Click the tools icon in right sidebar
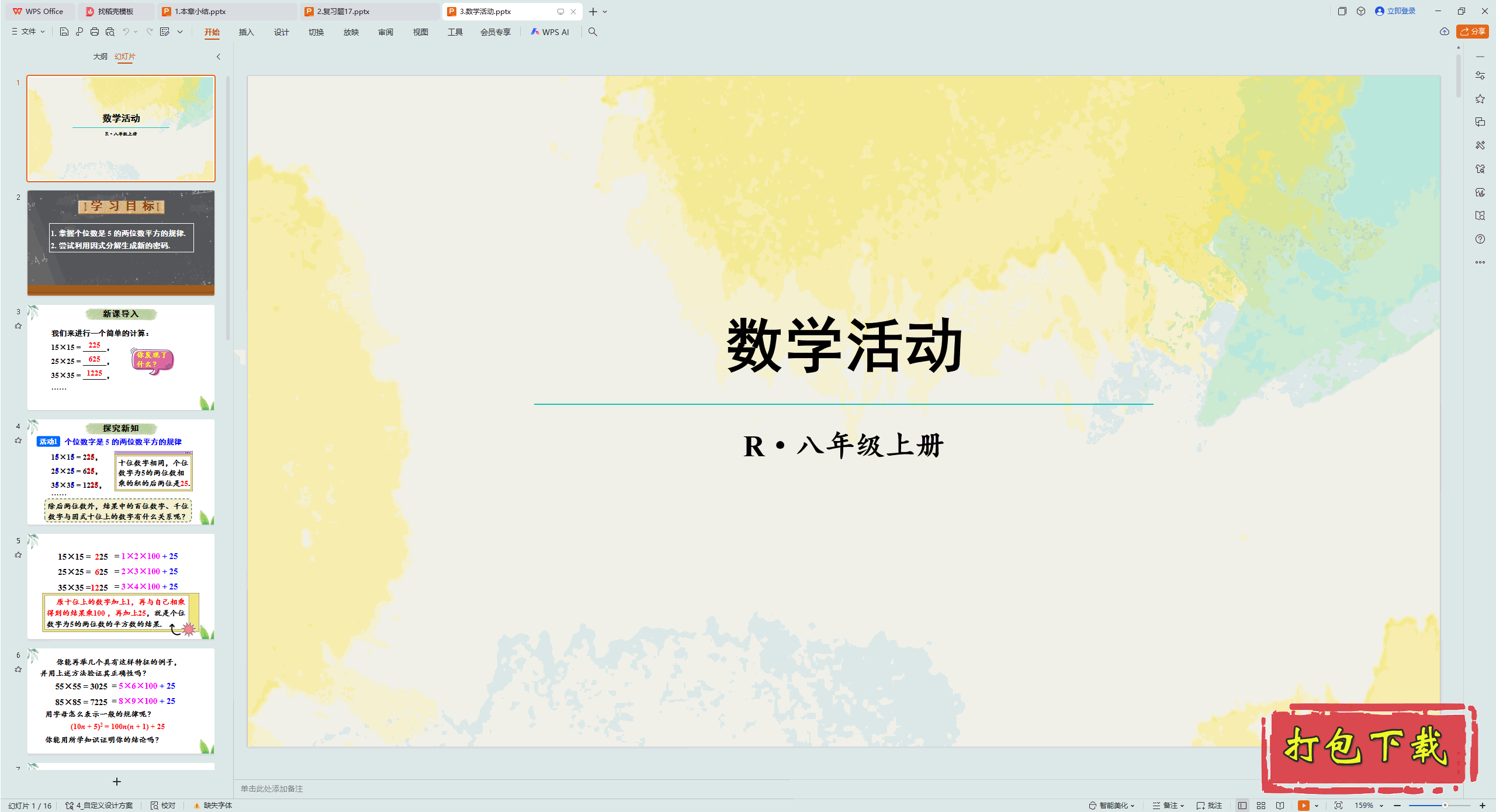 tap(1480, 145)
